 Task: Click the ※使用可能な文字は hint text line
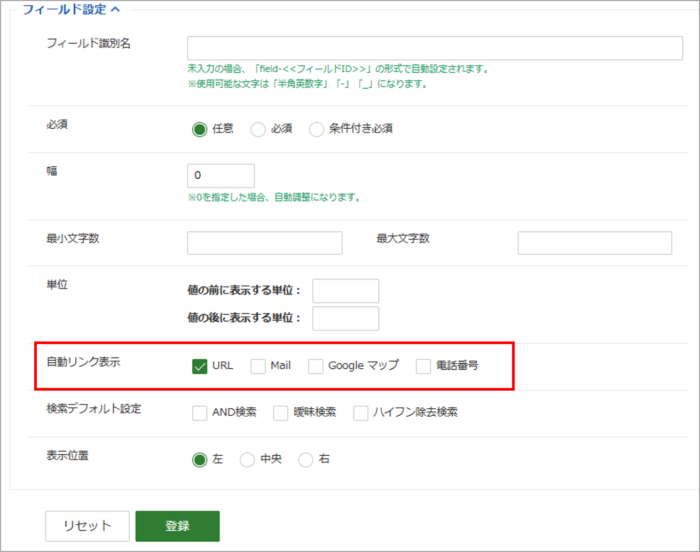[308, 84]
